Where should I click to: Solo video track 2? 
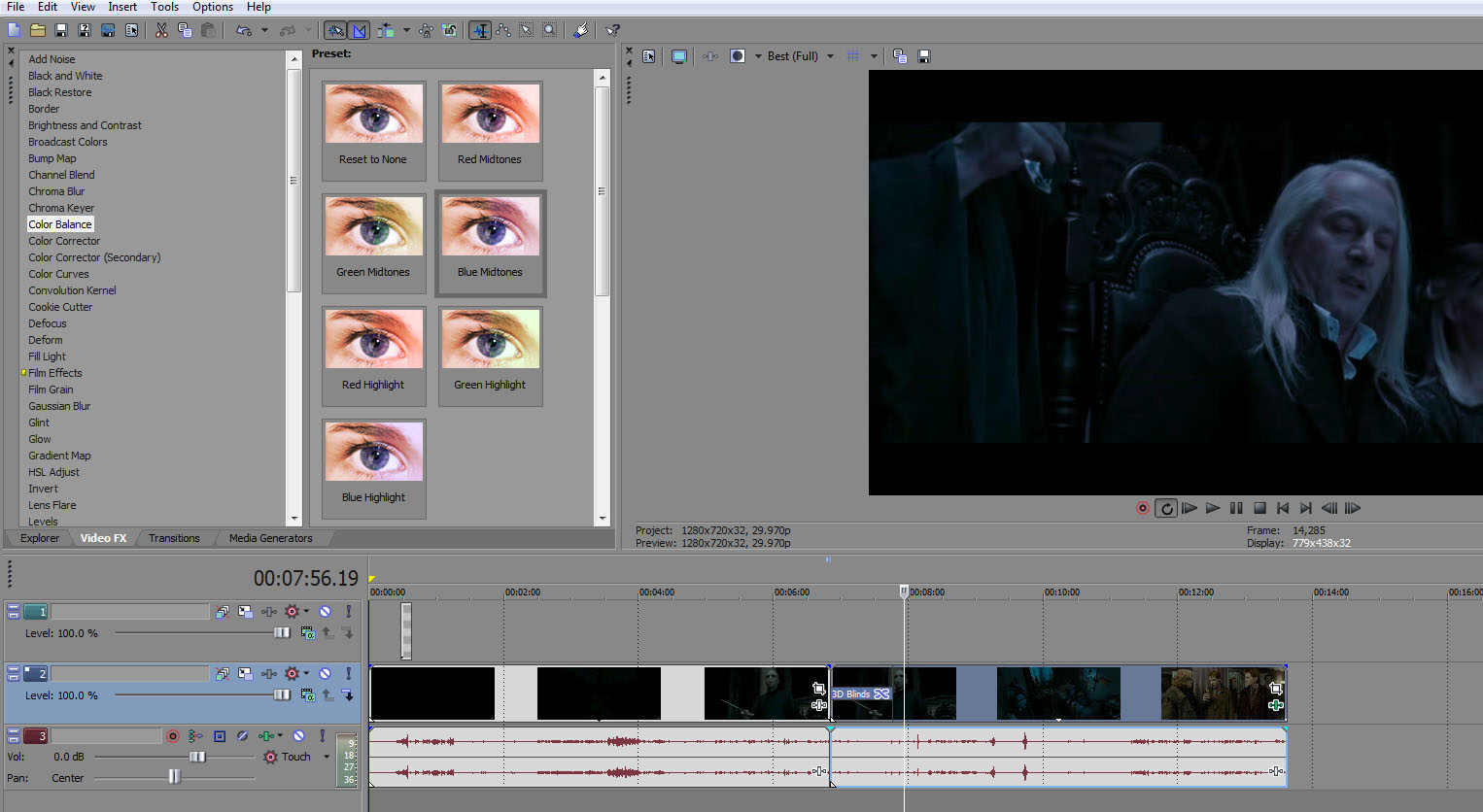tap(348, 673)
